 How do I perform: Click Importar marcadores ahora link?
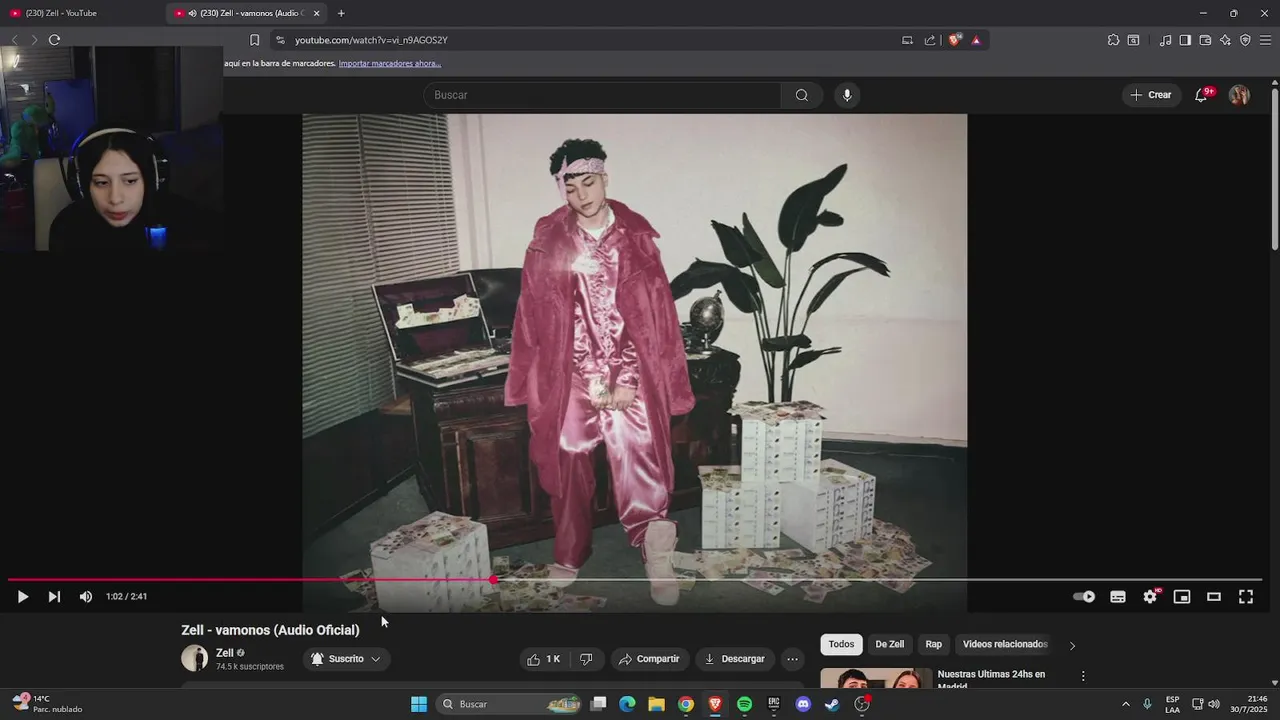click(390, 63)
